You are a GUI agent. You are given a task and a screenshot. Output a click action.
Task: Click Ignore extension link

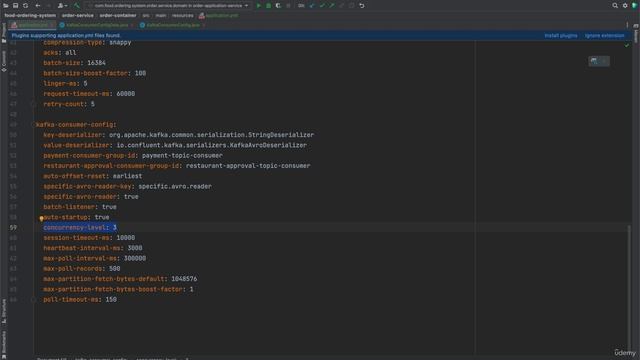pos(604,36)
